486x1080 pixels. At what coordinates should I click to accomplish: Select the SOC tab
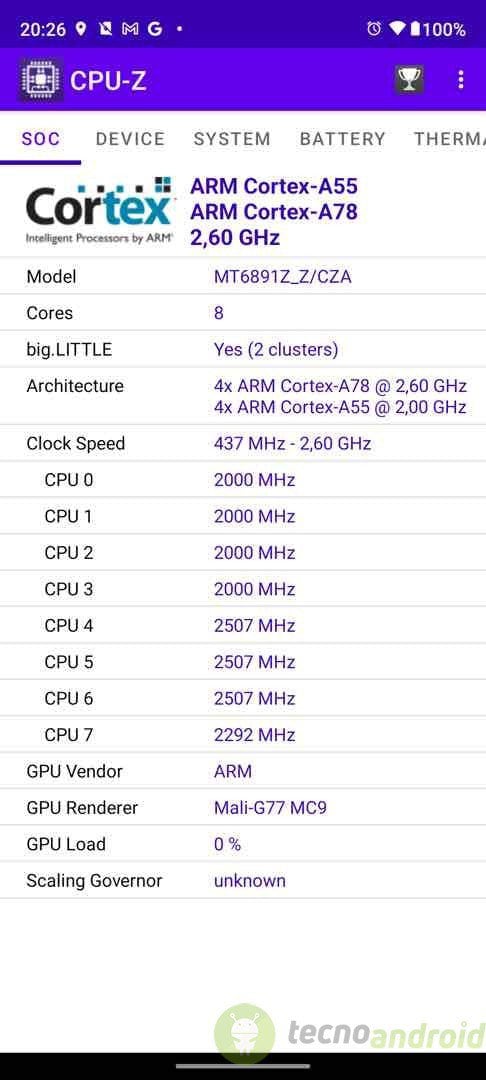[x=41, y=138]
